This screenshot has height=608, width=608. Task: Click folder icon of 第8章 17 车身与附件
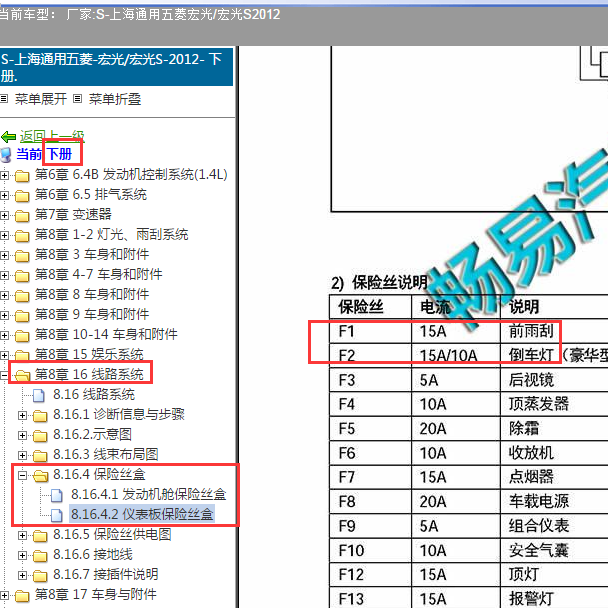22,596
